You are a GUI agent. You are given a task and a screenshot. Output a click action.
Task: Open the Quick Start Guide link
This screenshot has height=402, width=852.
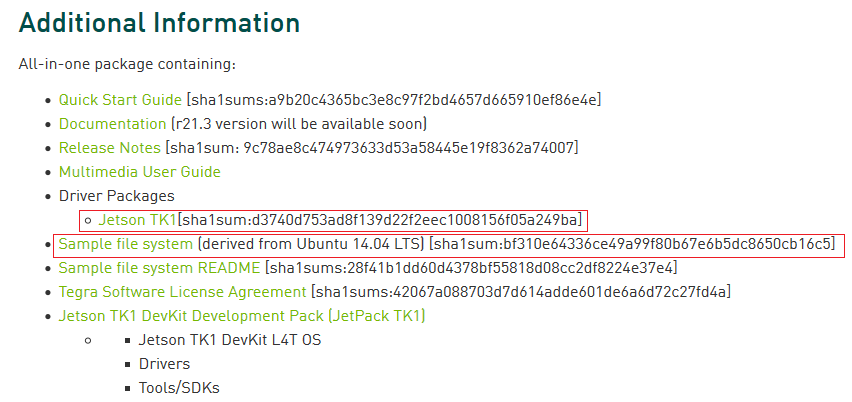point(120,100)
